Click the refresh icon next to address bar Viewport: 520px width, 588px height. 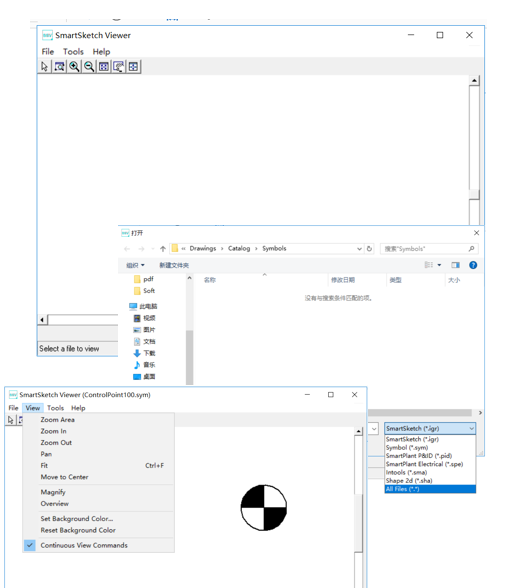coord(369,249)
